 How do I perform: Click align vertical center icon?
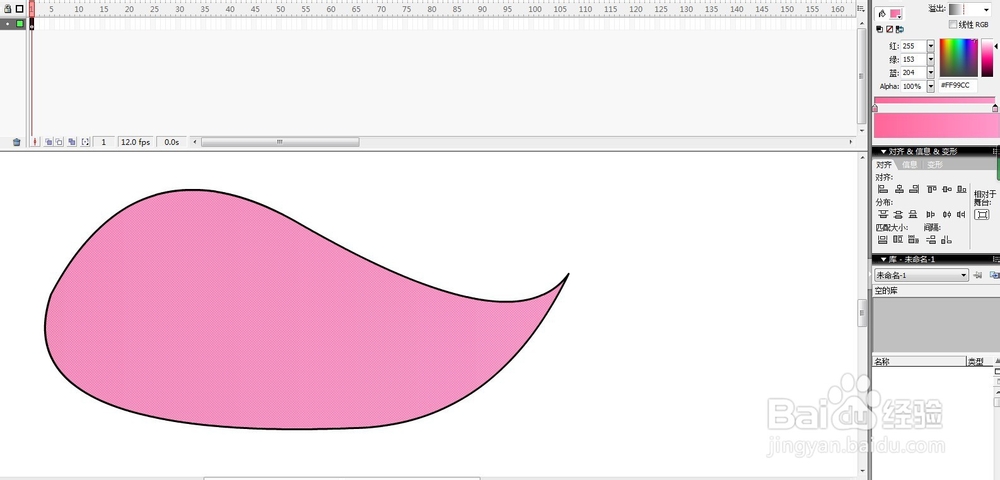coord(946,189)
